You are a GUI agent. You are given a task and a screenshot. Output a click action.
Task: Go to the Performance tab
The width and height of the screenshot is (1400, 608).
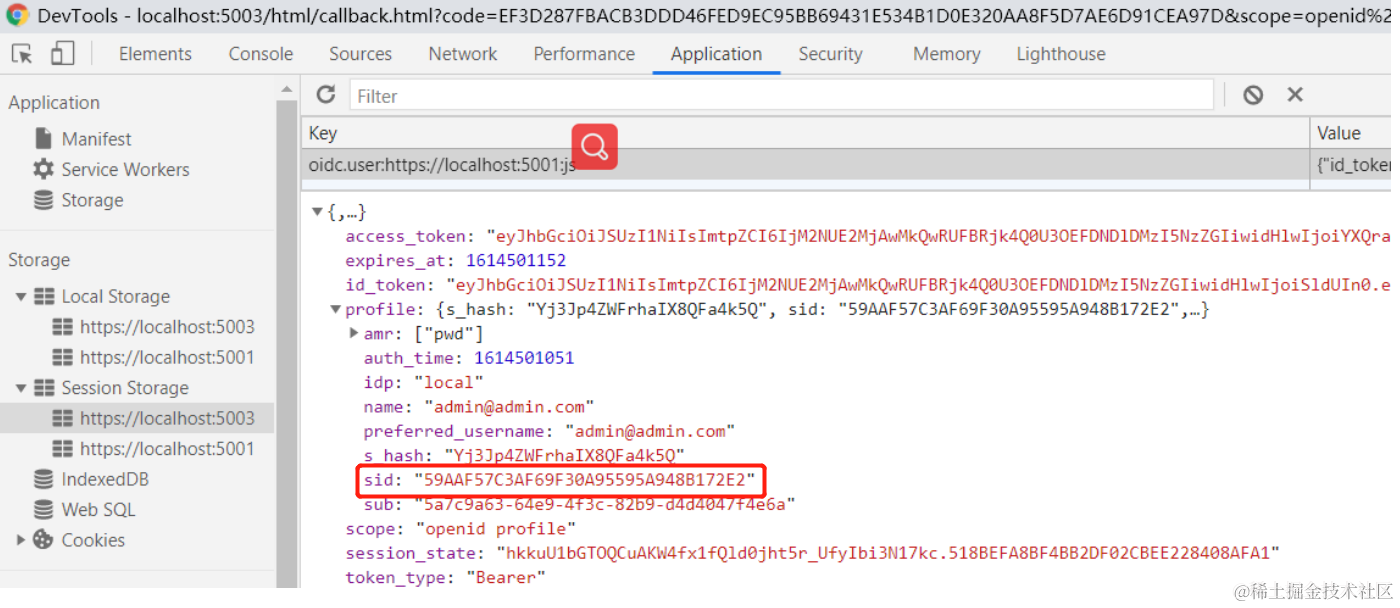coord(584,54)
